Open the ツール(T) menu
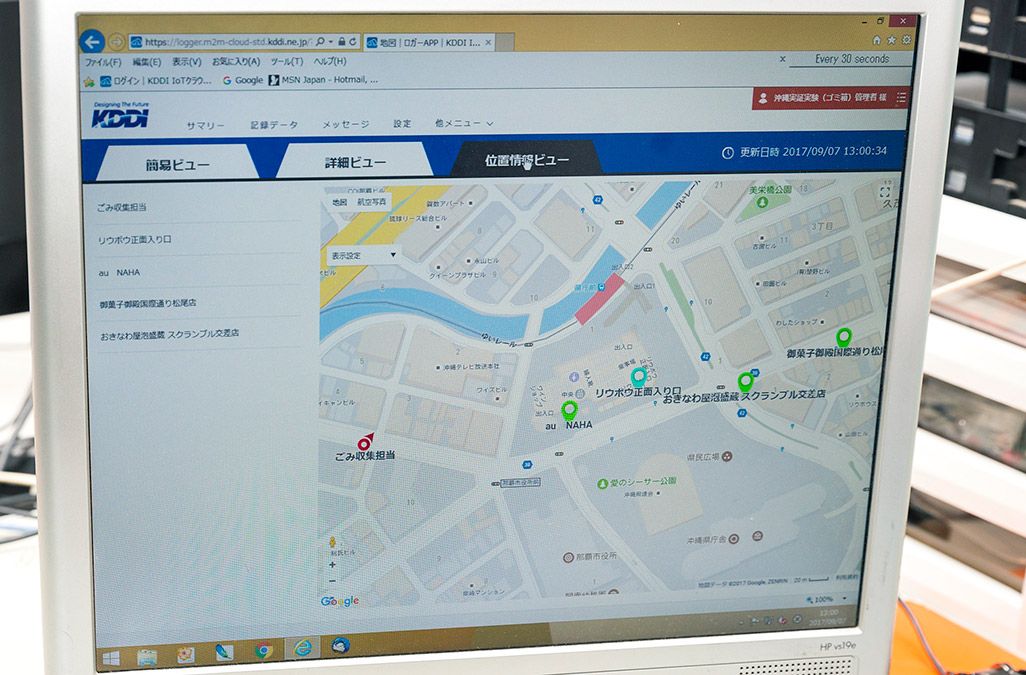The height and width of the screenshot is (675, 1026). [287, 61]
